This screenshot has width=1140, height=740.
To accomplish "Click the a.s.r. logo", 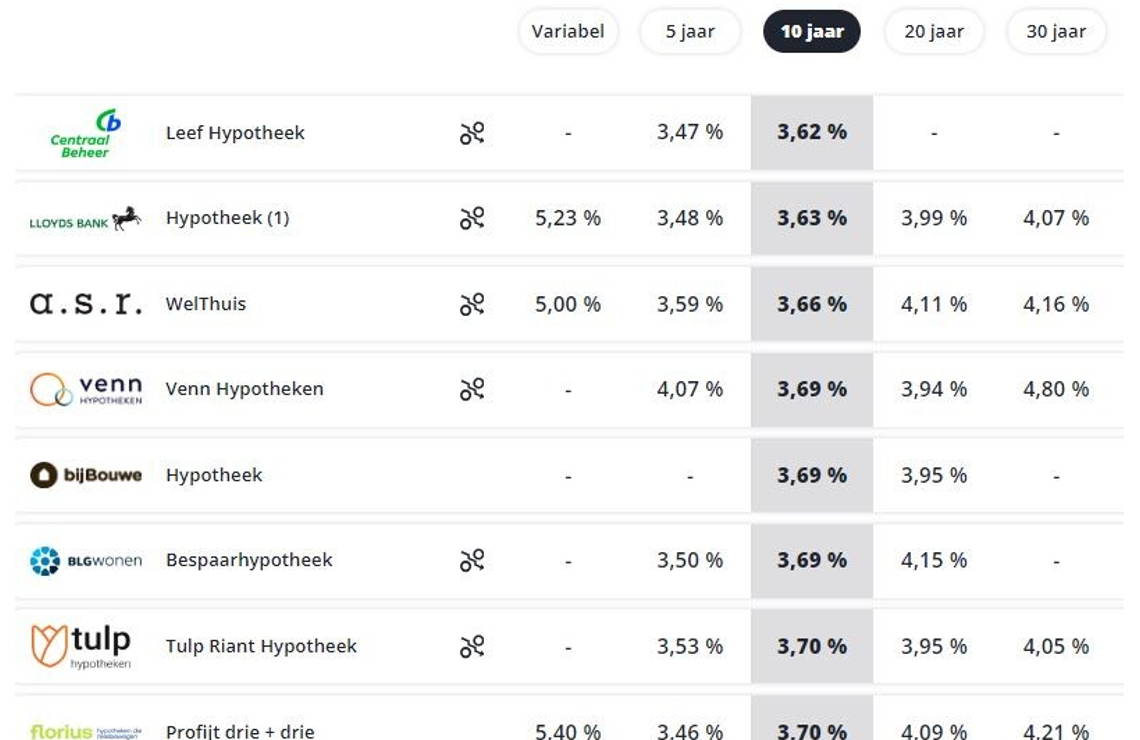I will (x=85, y=304).
